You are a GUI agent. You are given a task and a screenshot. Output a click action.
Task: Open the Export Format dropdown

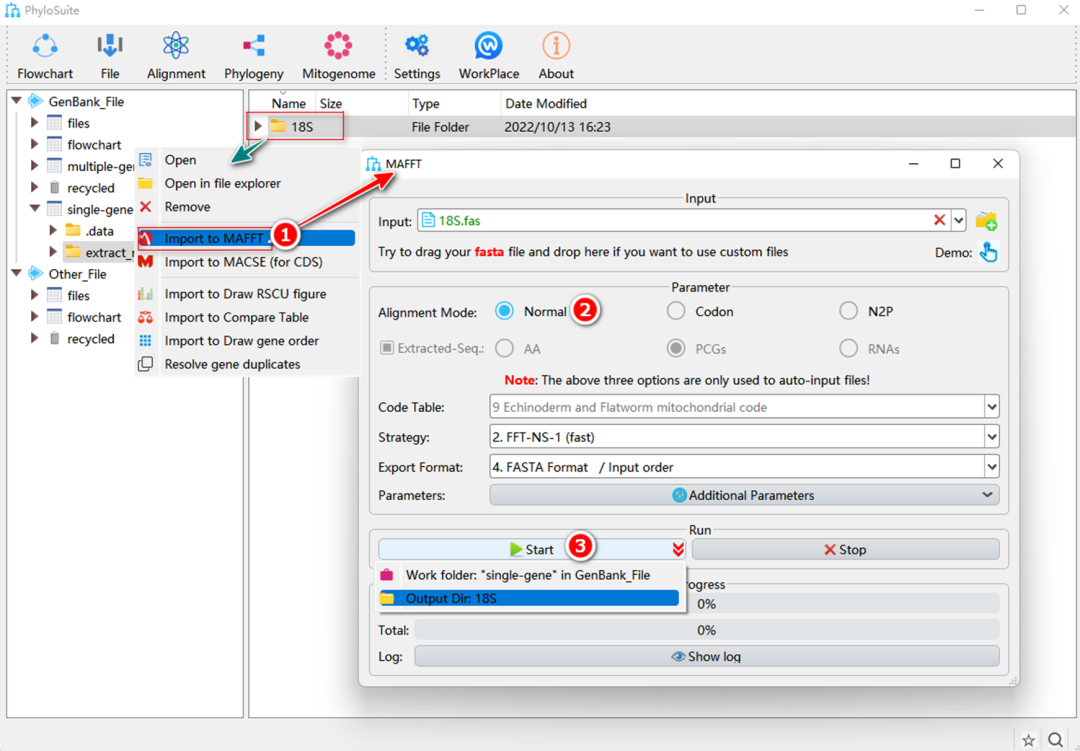991,466
